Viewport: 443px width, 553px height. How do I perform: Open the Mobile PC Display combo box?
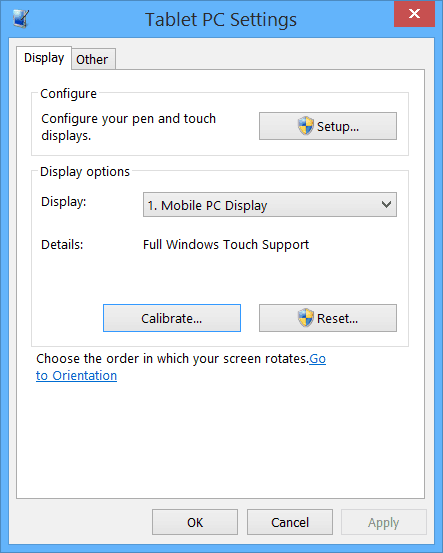click(270, 205)
